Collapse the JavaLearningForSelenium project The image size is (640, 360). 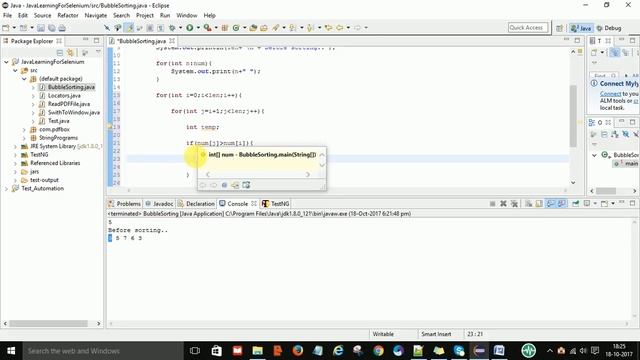click(6, 62)
